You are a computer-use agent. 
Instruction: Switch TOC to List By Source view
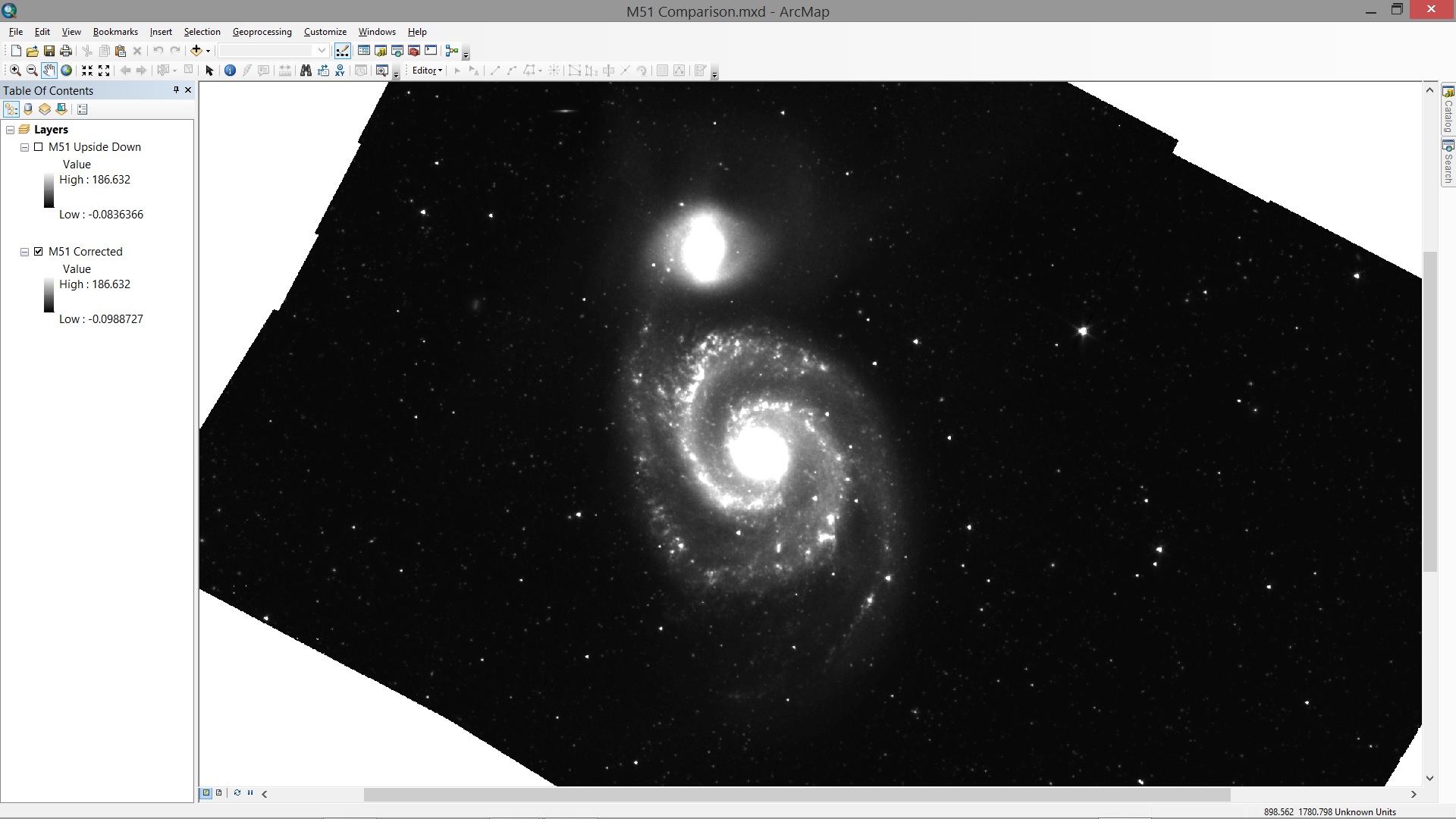click(27, 108)
